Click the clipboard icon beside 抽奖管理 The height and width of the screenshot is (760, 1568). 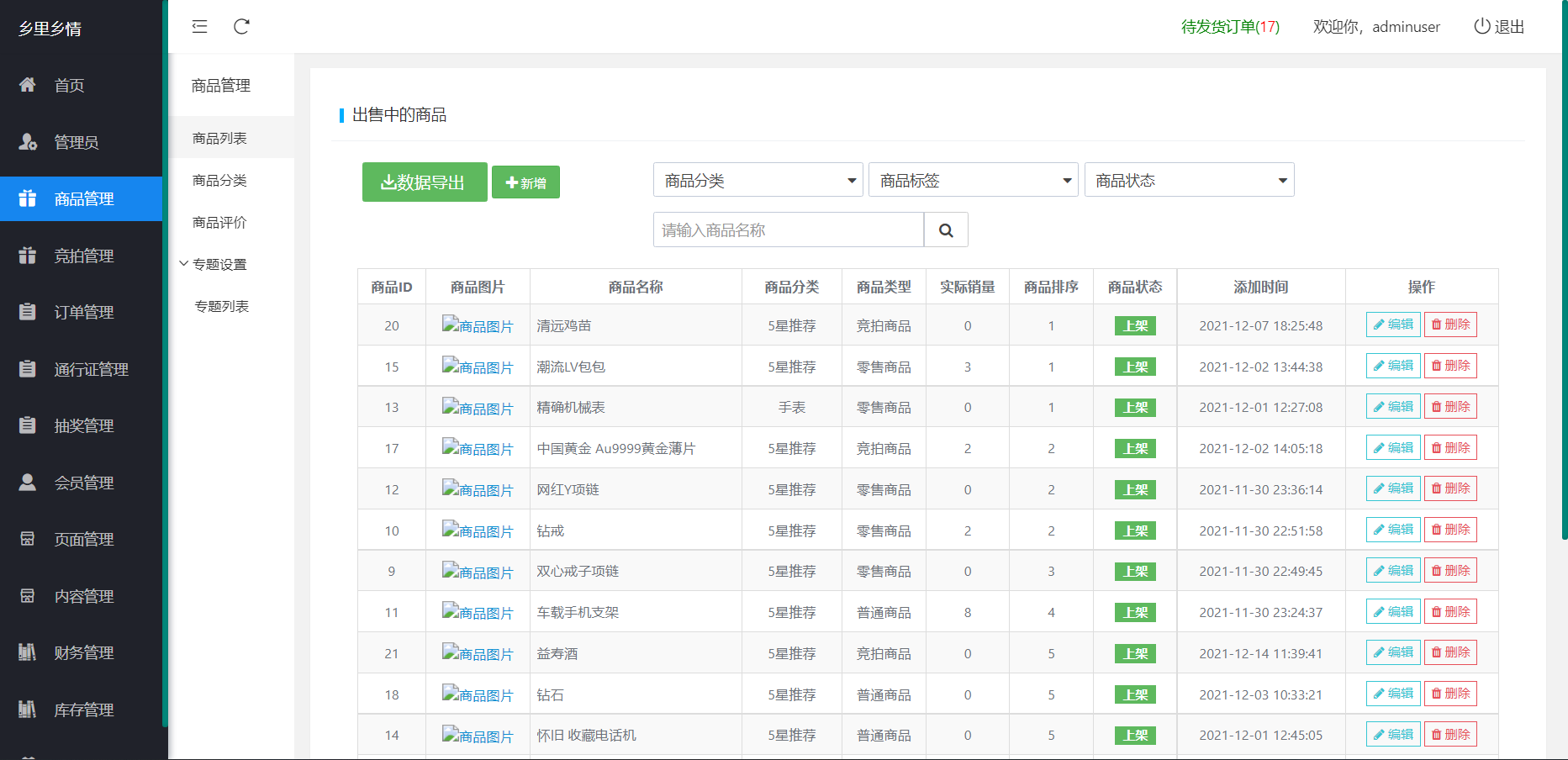point(28,425)
